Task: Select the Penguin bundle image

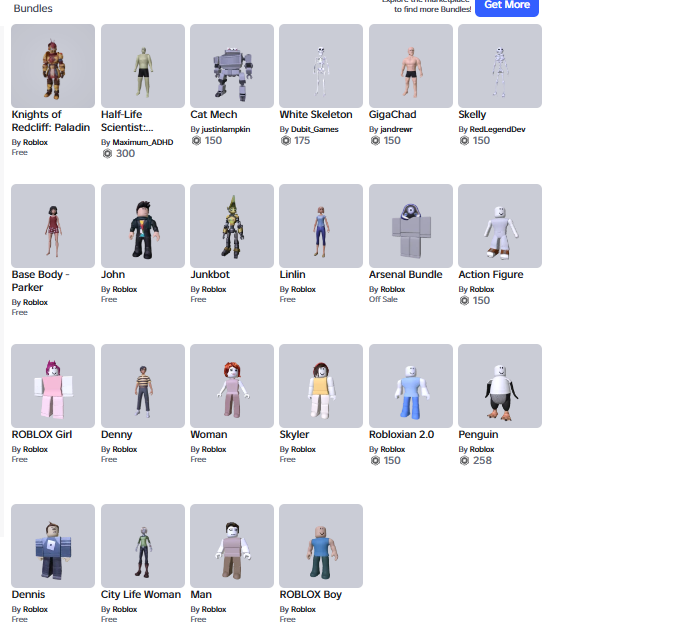Action: pos(500,386)
